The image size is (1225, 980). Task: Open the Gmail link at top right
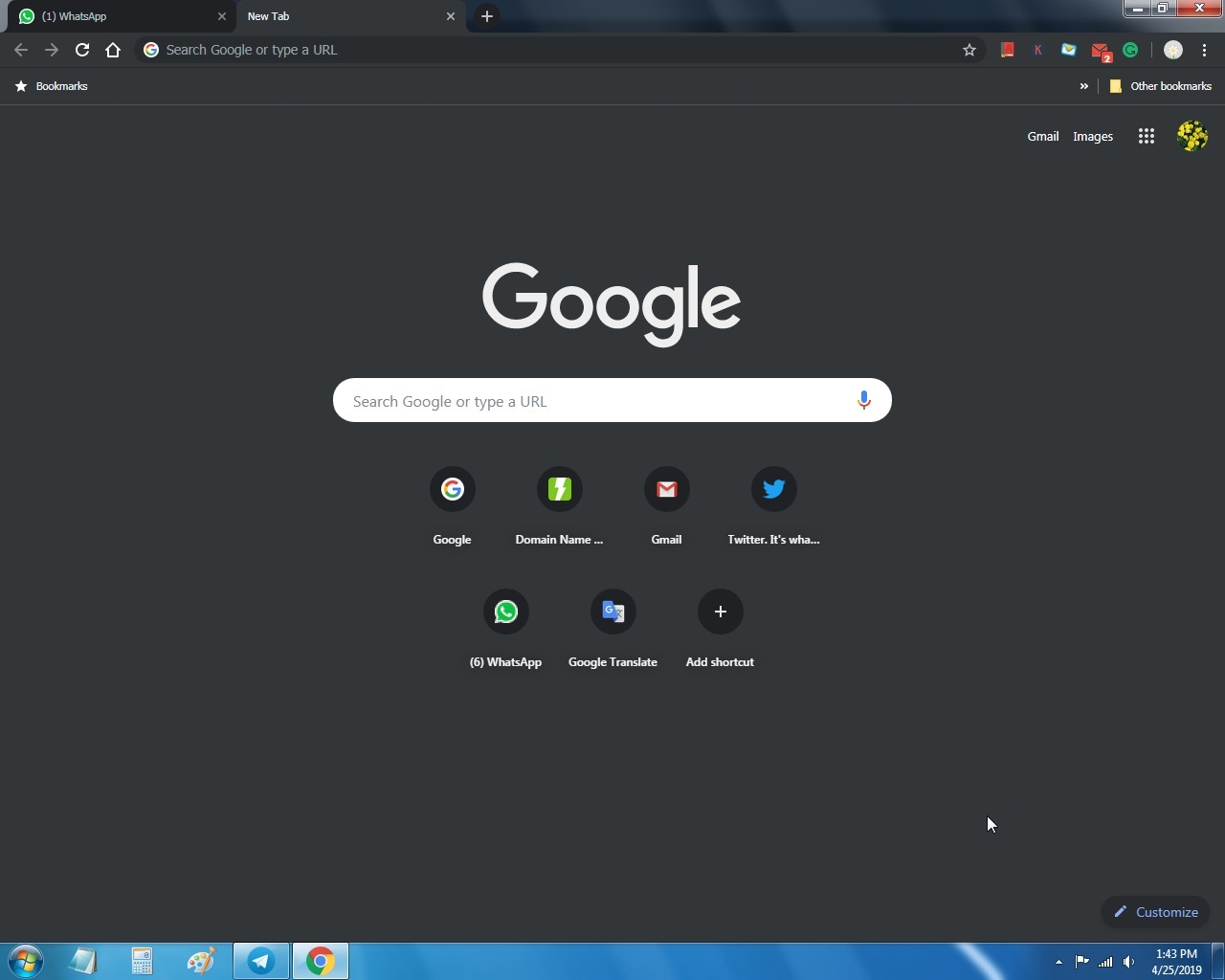click(1043, 136)
